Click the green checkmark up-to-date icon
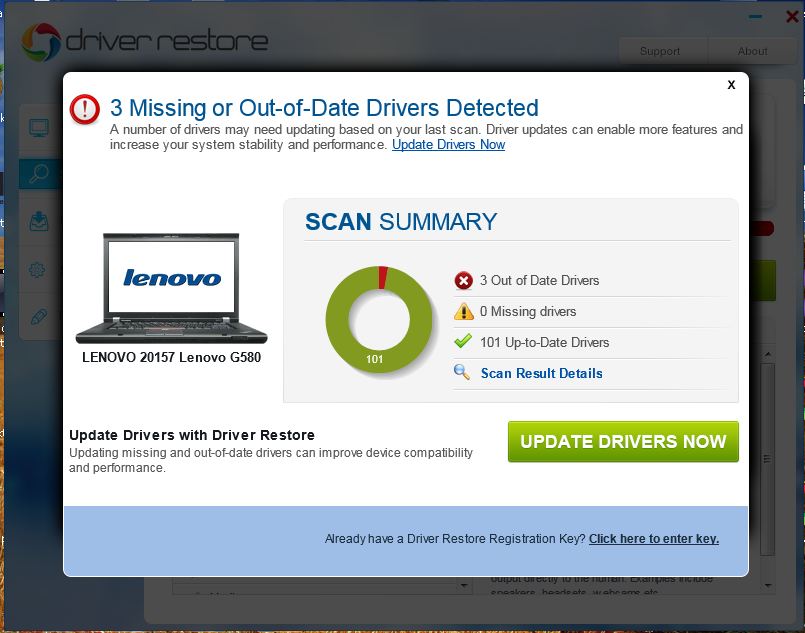805x633 pixels. coord(463,341)
